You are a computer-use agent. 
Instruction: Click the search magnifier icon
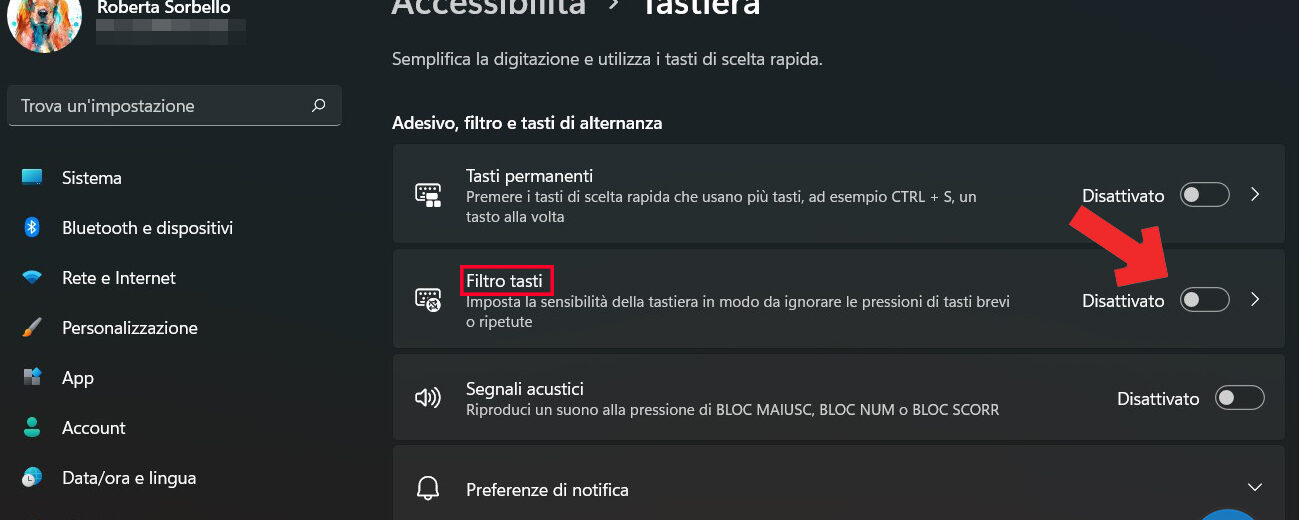click(x=319, y=105)
